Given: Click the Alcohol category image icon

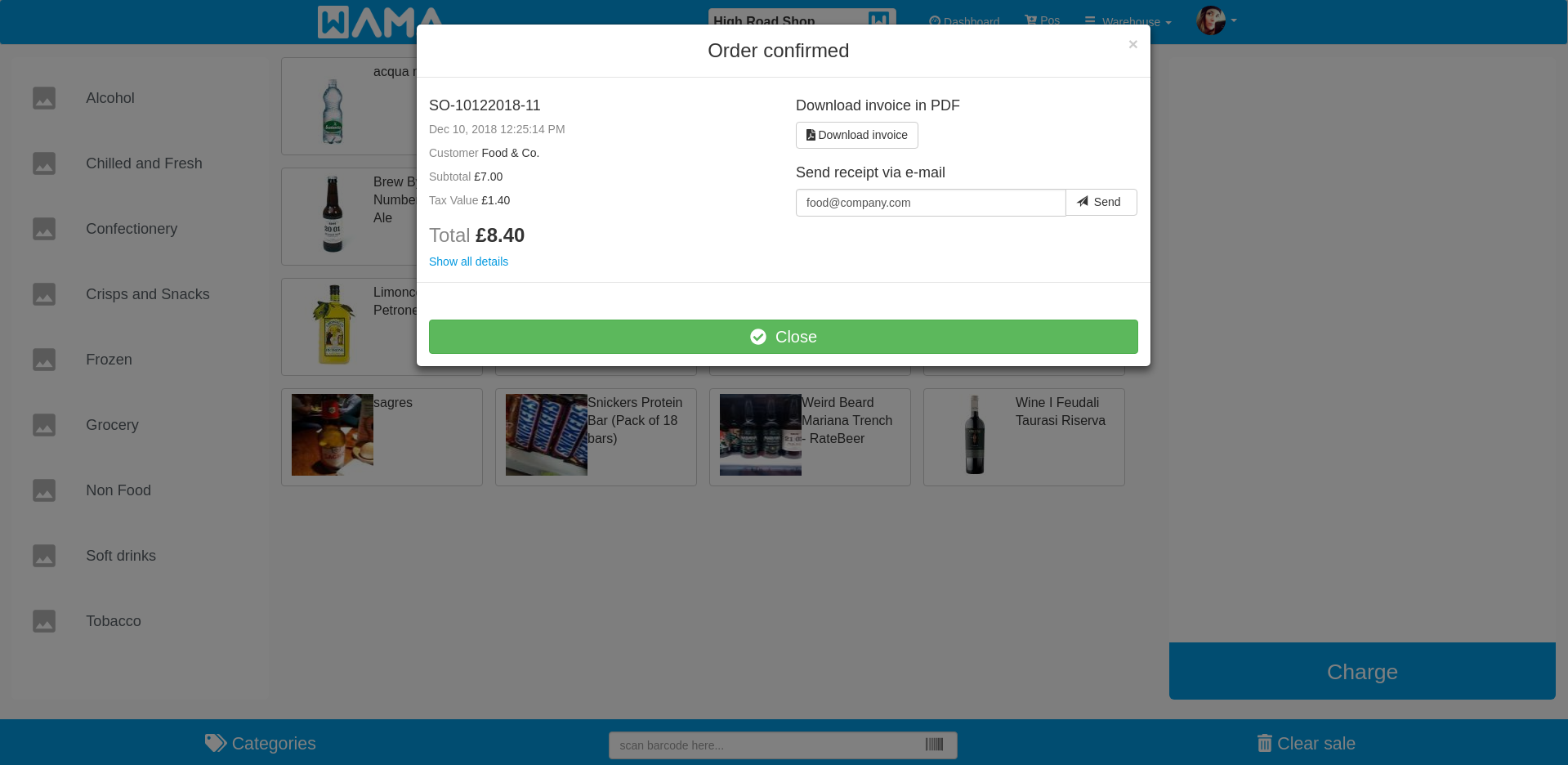Looking at the screenshot, I should click(44, 98).
